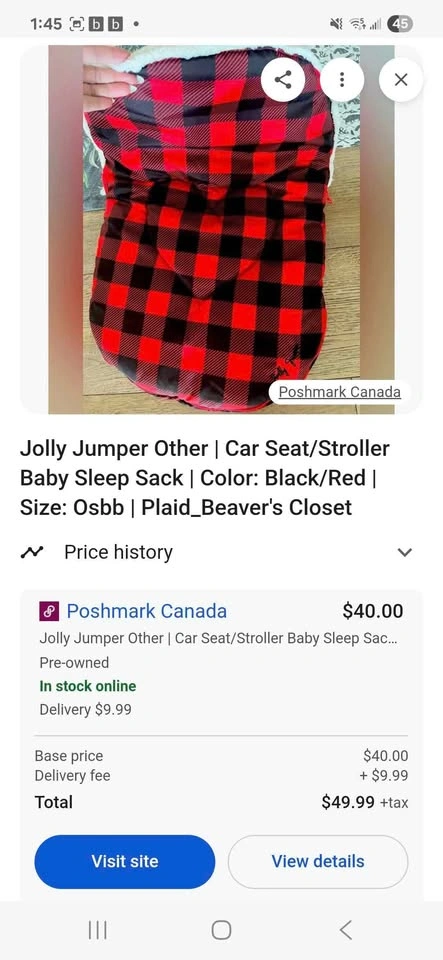
Task: Click the Visit site button
Action: point(125,861)
